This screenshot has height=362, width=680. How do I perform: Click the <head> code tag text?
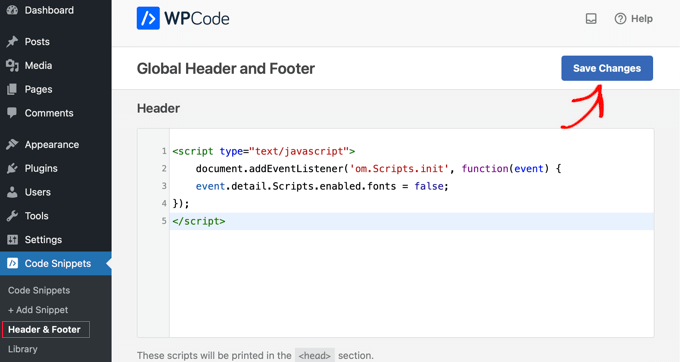point(314,355)
